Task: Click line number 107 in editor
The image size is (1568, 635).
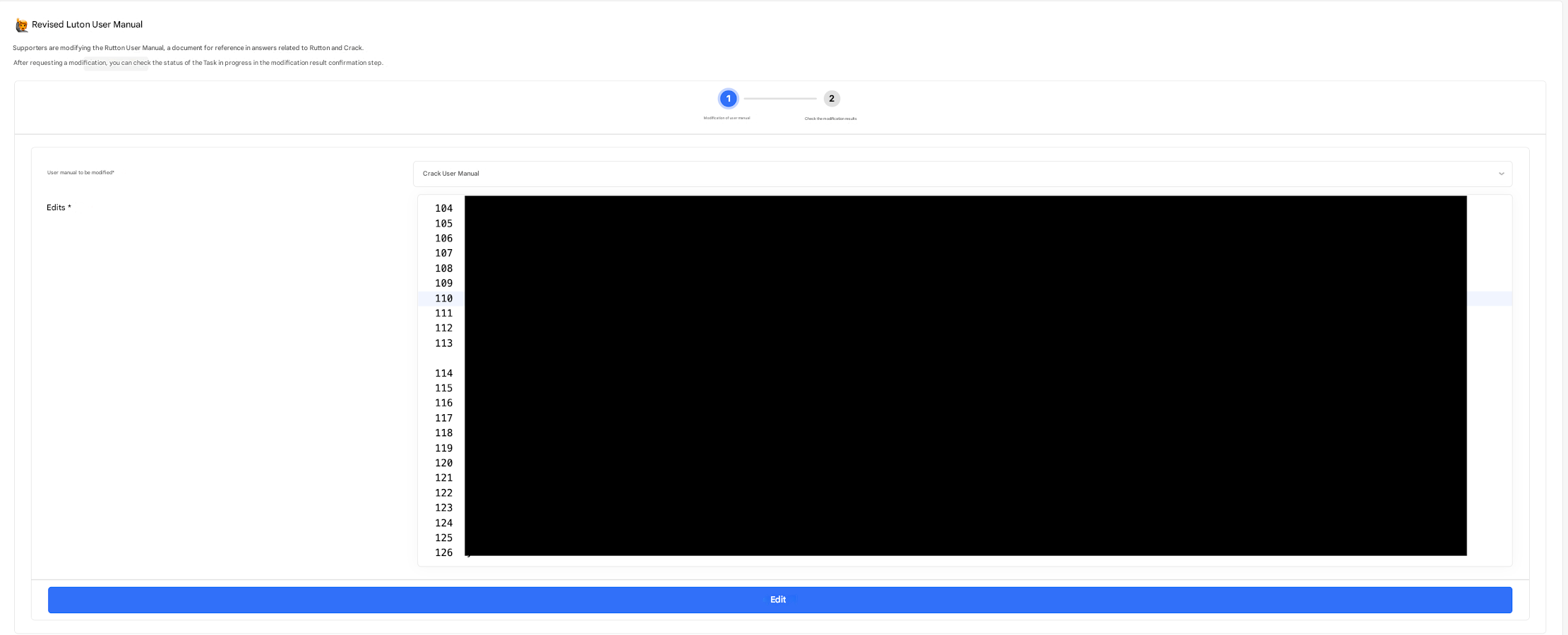Action: (x=443, y=253)
